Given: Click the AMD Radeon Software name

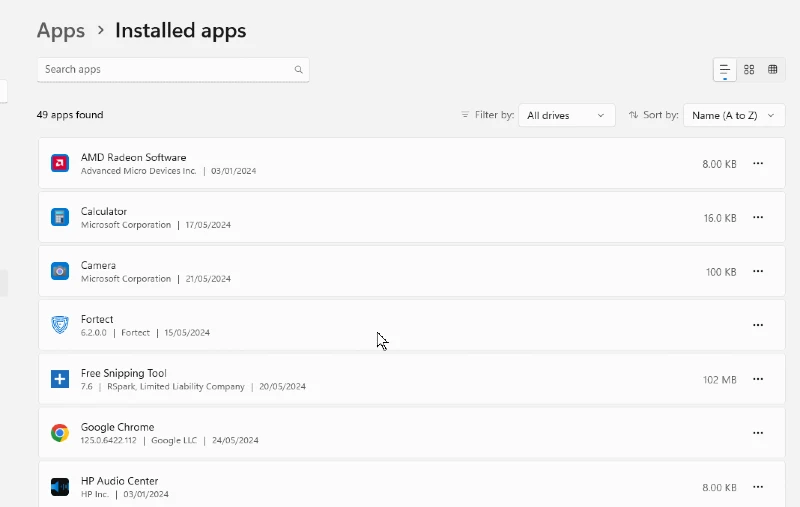Looking at the screenshot, I should click(133, 158).
